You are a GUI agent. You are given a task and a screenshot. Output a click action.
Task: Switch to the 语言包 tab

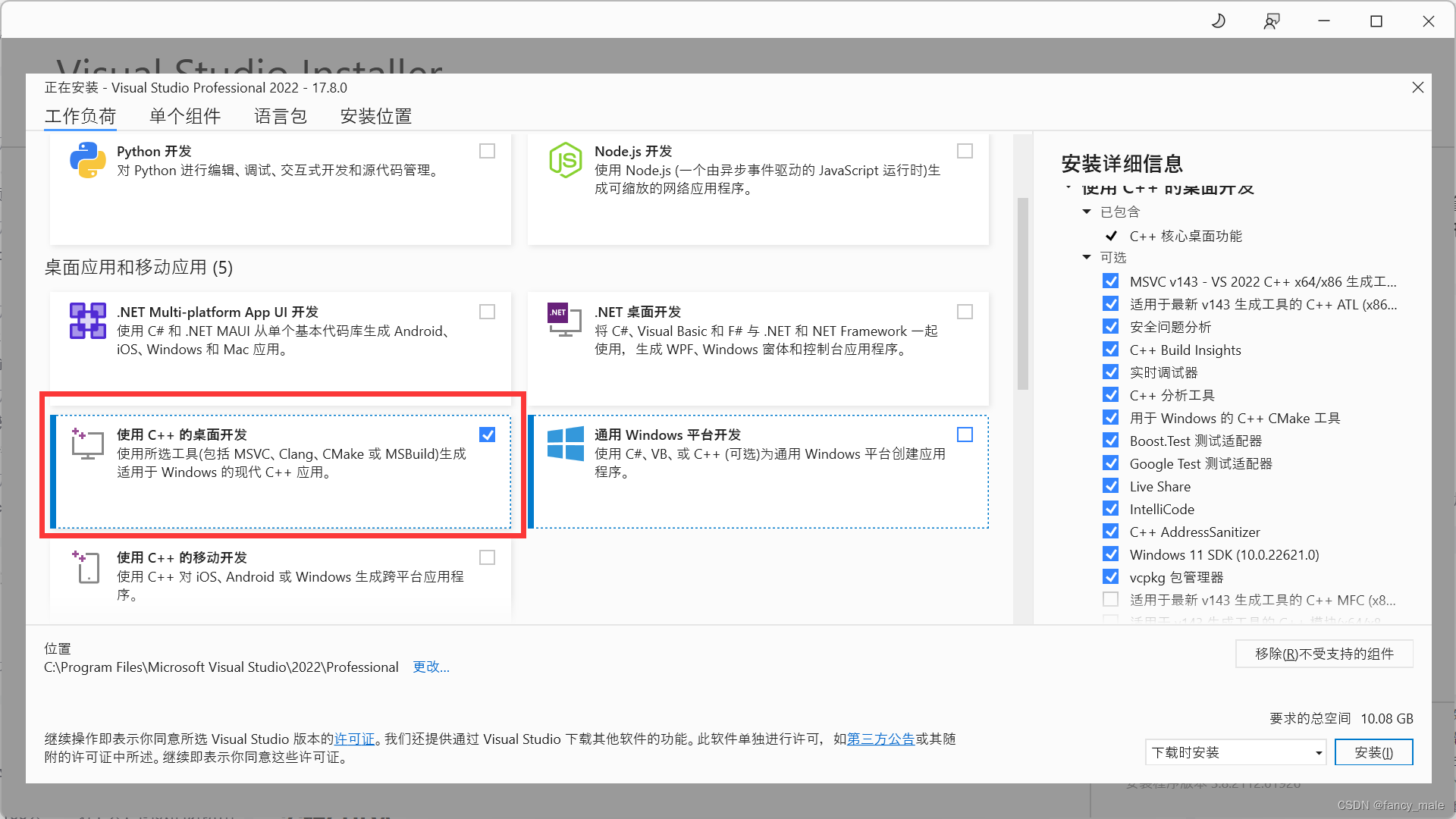[280, 116]
